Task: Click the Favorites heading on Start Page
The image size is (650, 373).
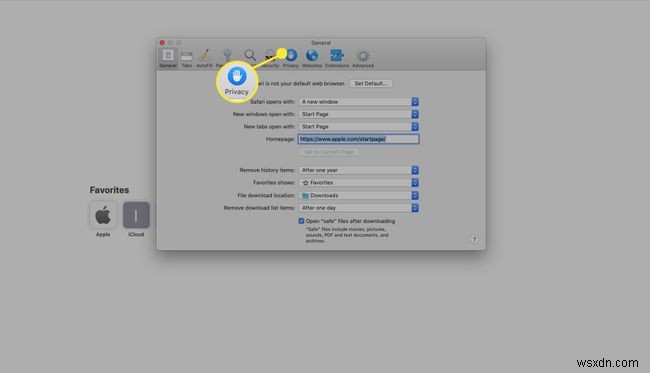Action: tap(109, 190)
